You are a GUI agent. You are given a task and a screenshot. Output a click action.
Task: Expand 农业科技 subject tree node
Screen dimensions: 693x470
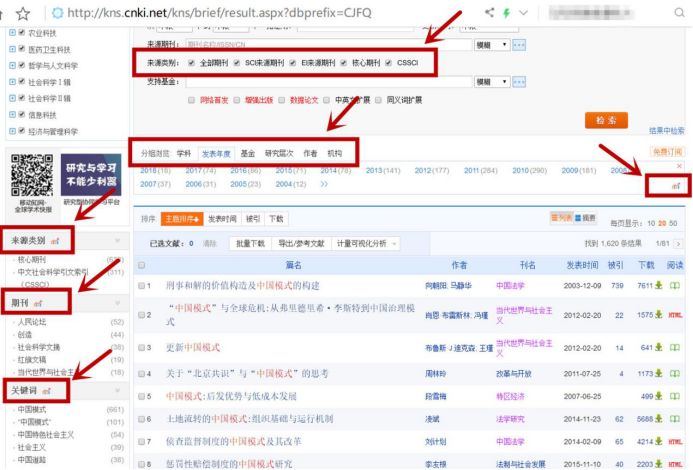[12, 33]
